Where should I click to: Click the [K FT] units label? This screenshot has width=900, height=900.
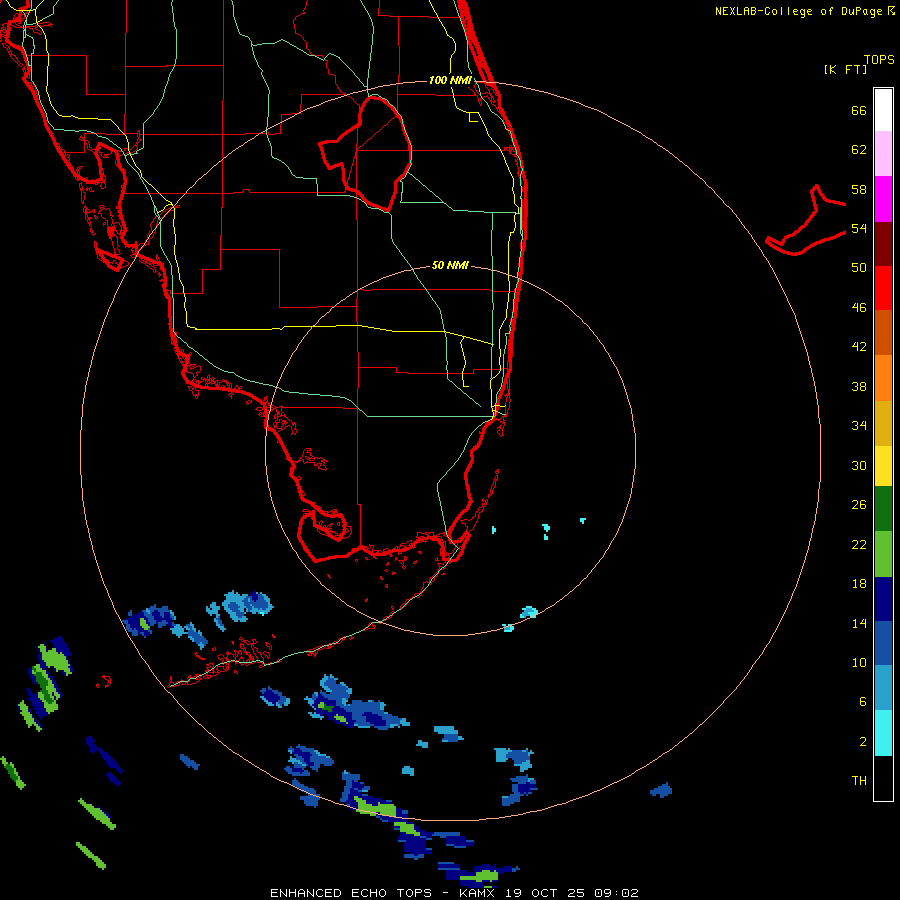845,69
